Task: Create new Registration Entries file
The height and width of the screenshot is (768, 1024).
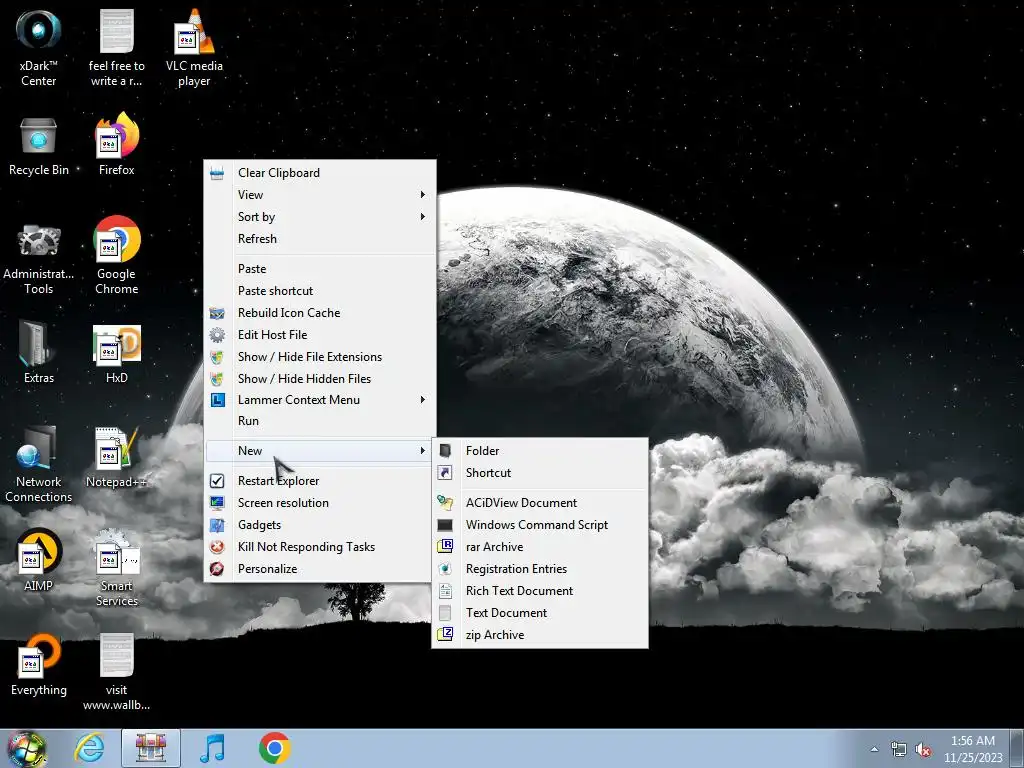Action: (x=540, y=569)
